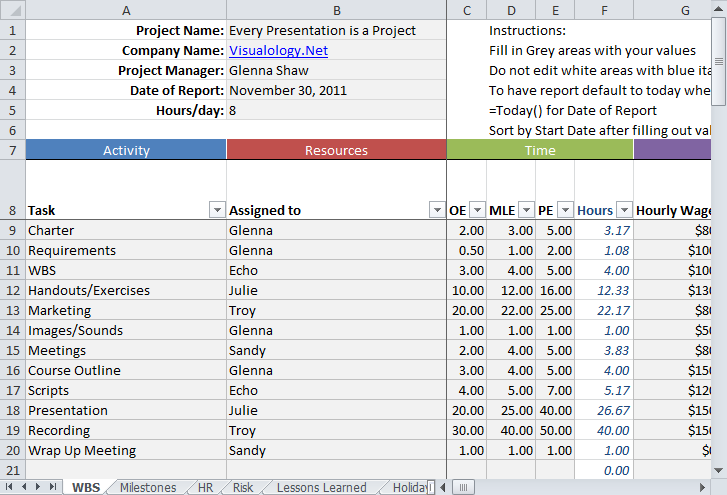Select the Project Name value cell

pos(336,30)
